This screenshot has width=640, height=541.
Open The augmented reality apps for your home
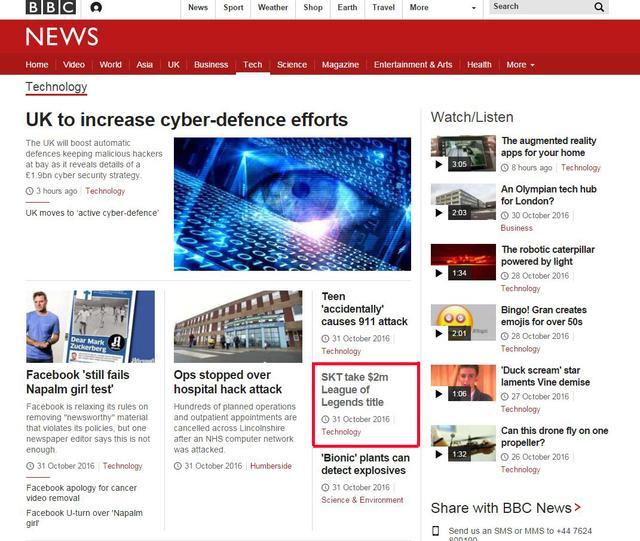tap(549, 147)
